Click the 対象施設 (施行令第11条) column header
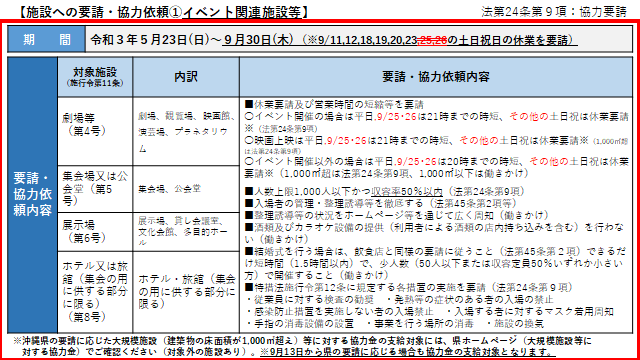This screenshot has height=360, width=640. [95, 77]
